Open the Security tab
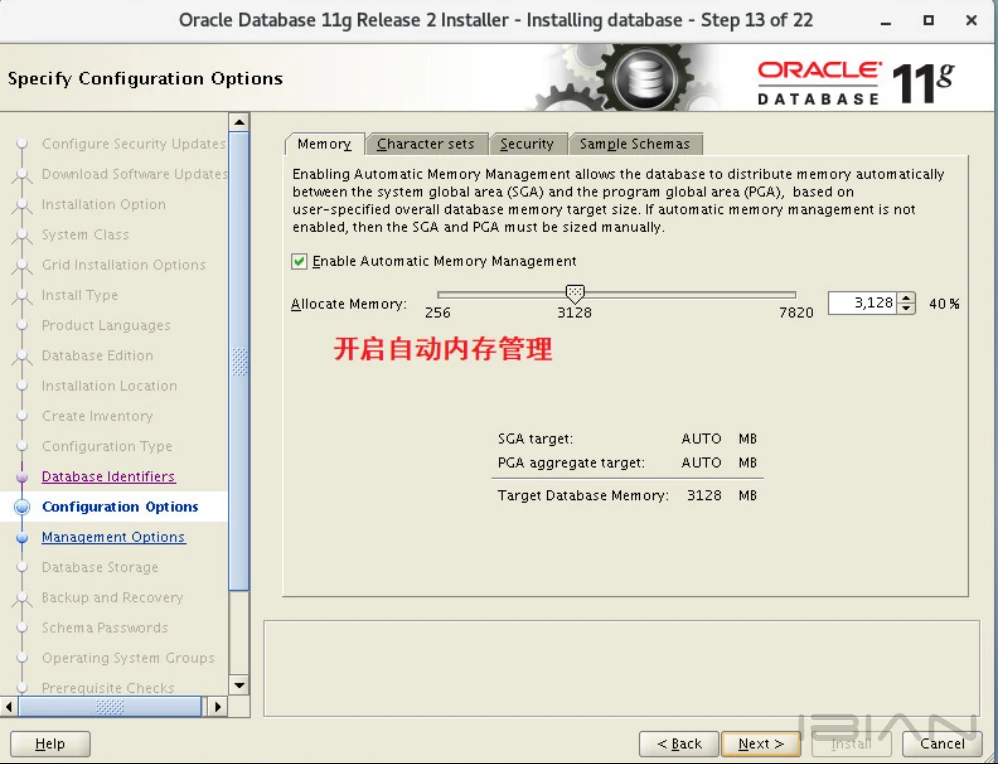Screen dimensions: 998x764 click(x=527, y=144)
